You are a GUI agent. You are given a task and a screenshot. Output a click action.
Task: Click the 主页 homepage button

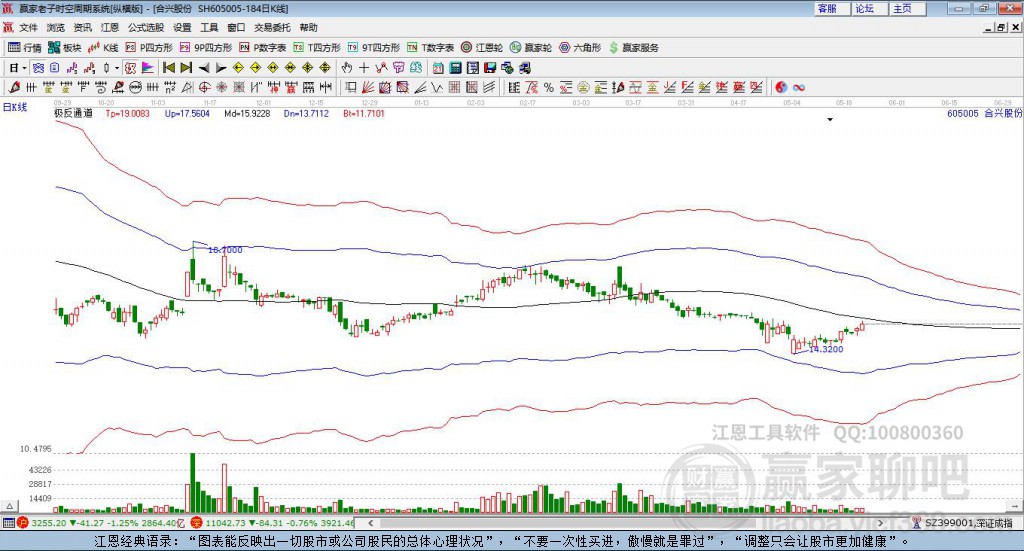[907, 8]
